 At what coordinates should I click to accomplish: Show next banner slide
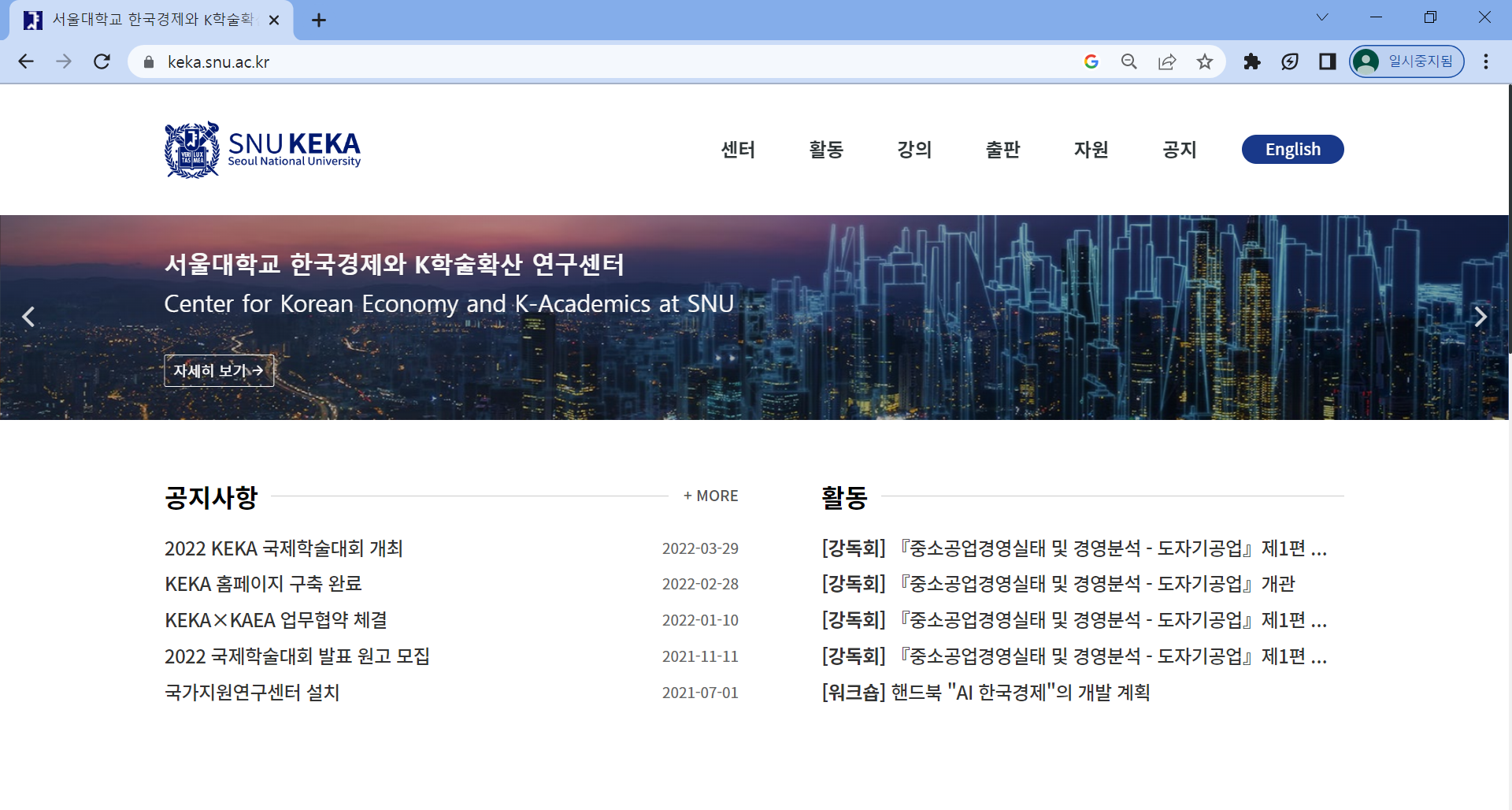click(x=1480, y=317)
